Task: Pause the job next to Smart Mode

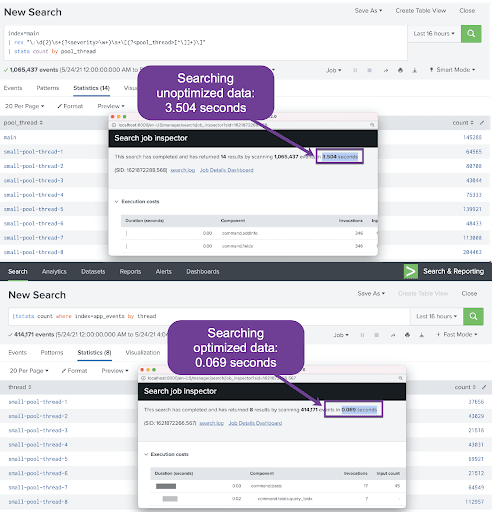Action: coord(355,70)
